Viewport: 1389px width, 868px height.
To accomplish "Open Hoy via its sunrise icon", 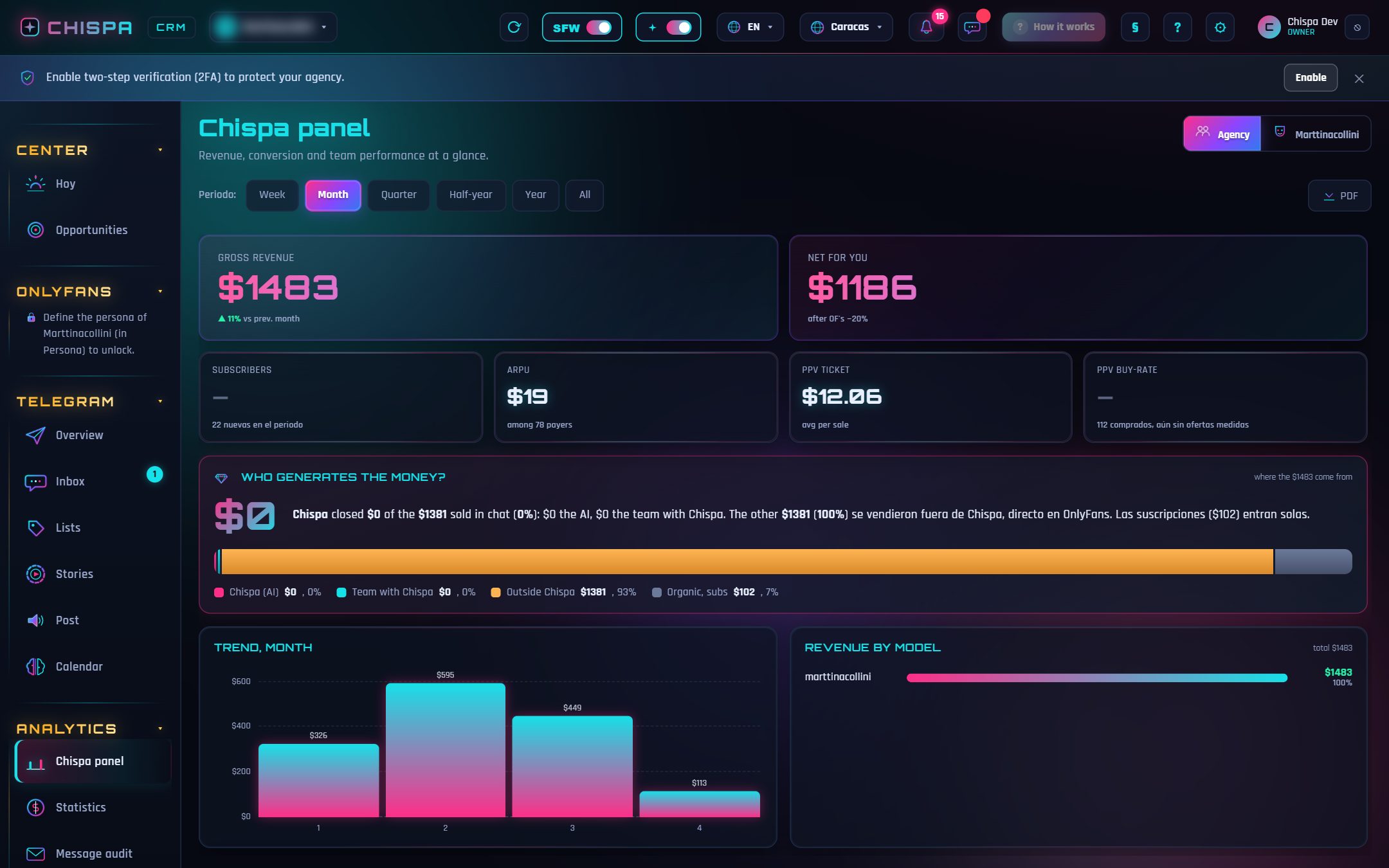I will pos(35,184).
